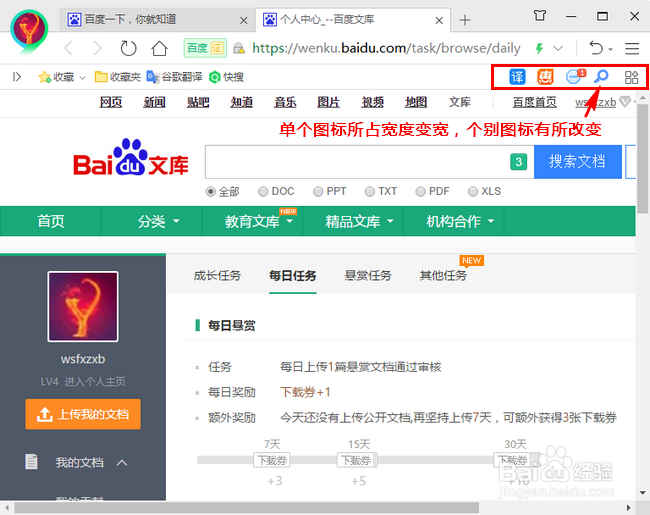Switch to the 每日任务 tab

click(293, 275)
